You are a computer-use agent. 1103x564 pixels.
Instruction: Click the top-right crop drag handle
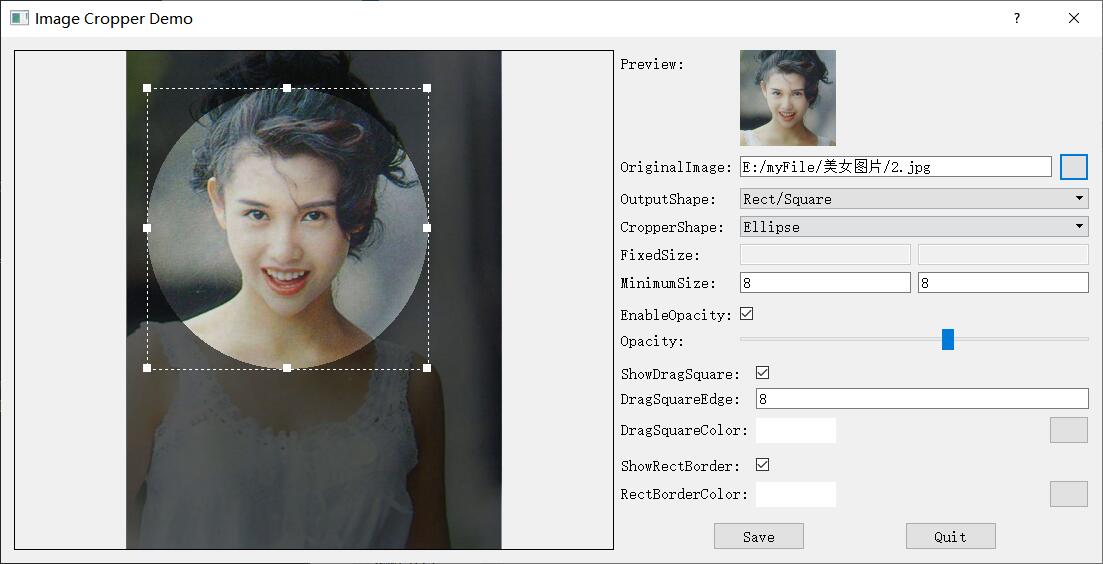point(427,88)
